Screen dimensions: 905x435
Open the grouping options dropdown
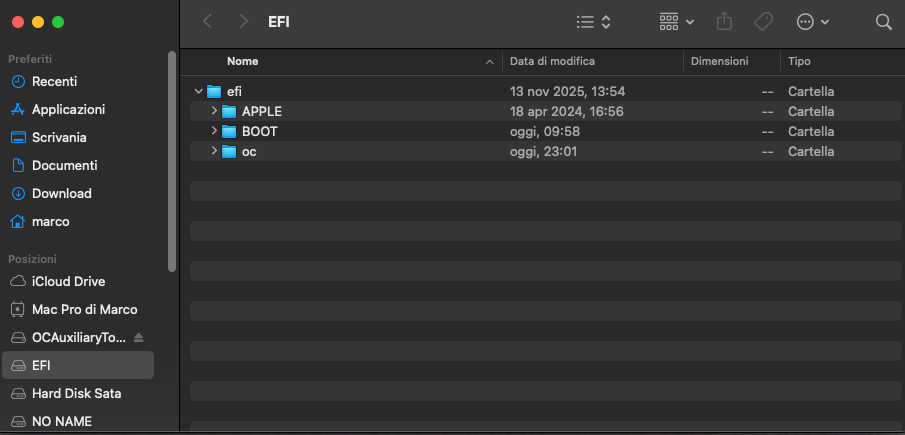point(677,21)
